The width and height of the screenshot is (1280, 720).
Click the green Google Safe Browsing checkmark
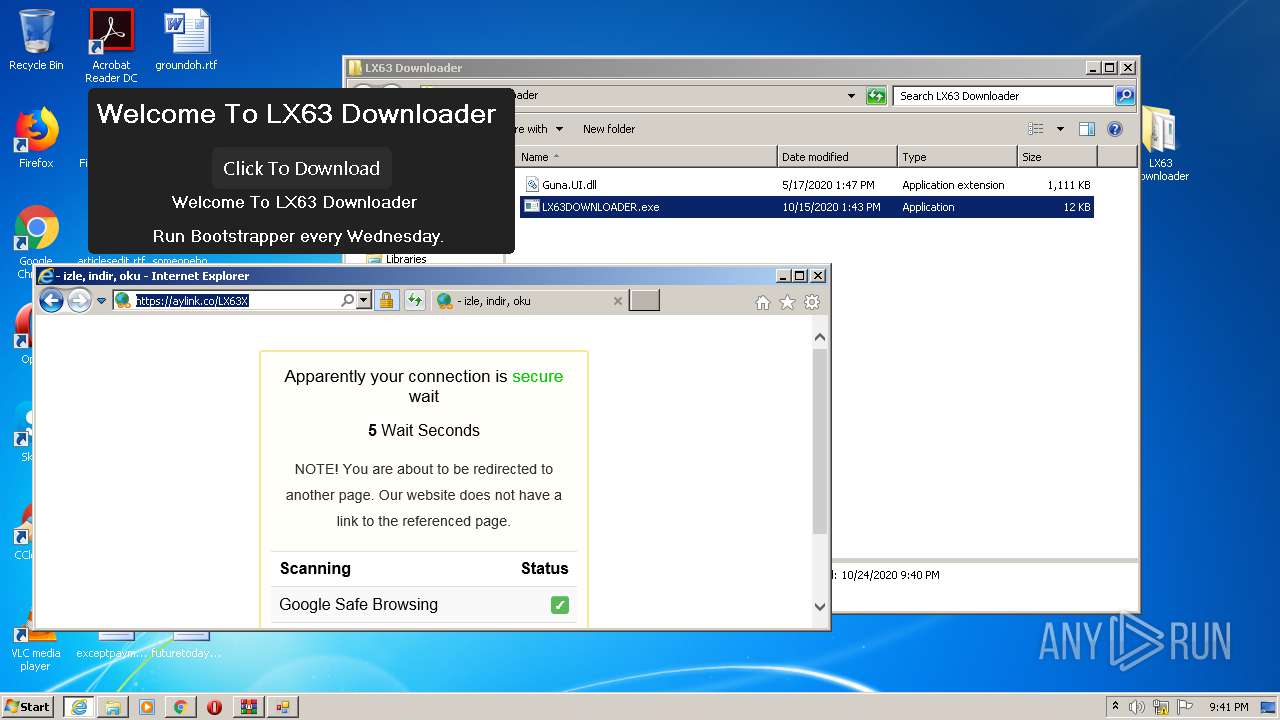coord(560,605)
